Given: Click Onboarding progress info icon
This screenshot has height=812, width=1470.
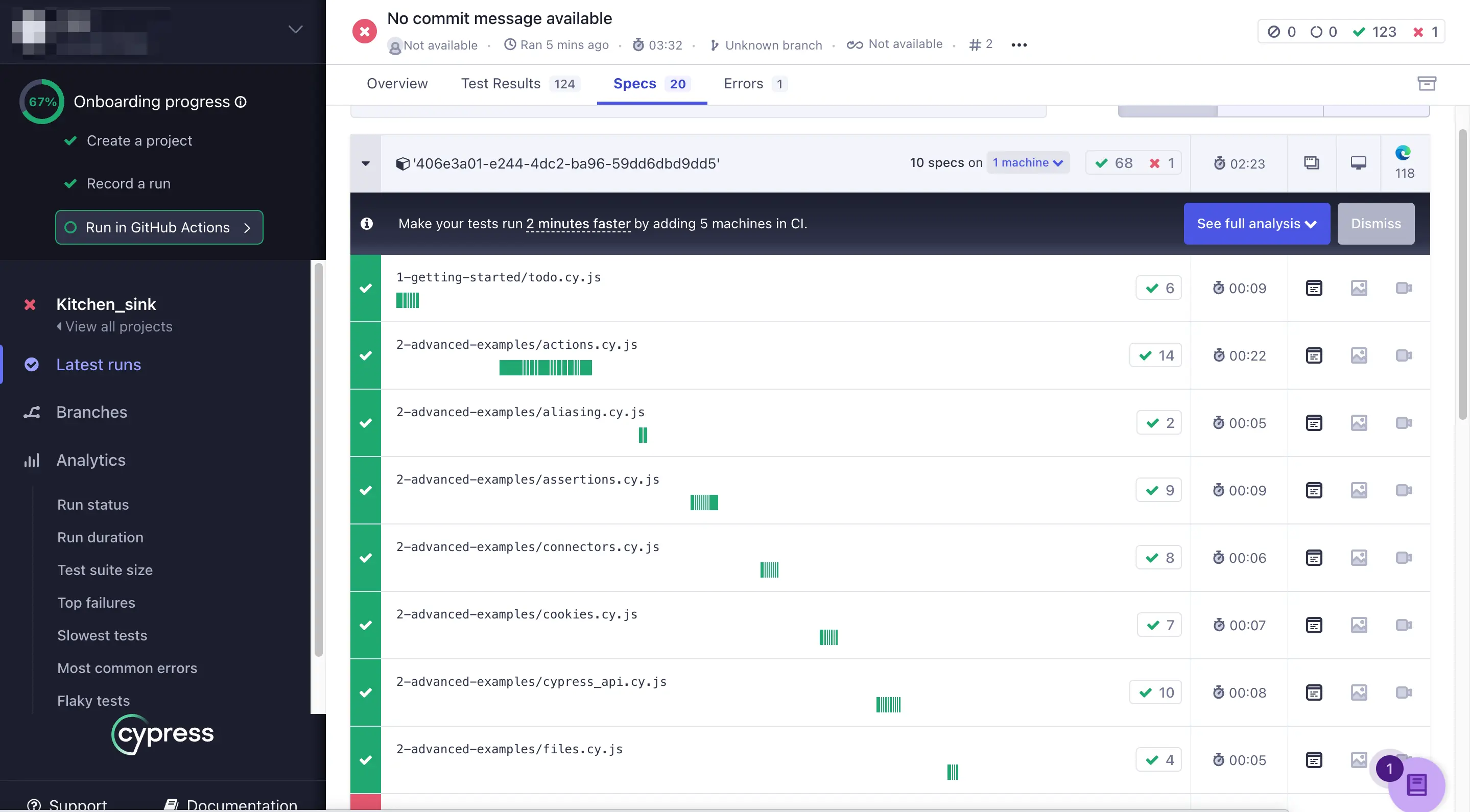Looking at the screenshot, I should [241, 102].
